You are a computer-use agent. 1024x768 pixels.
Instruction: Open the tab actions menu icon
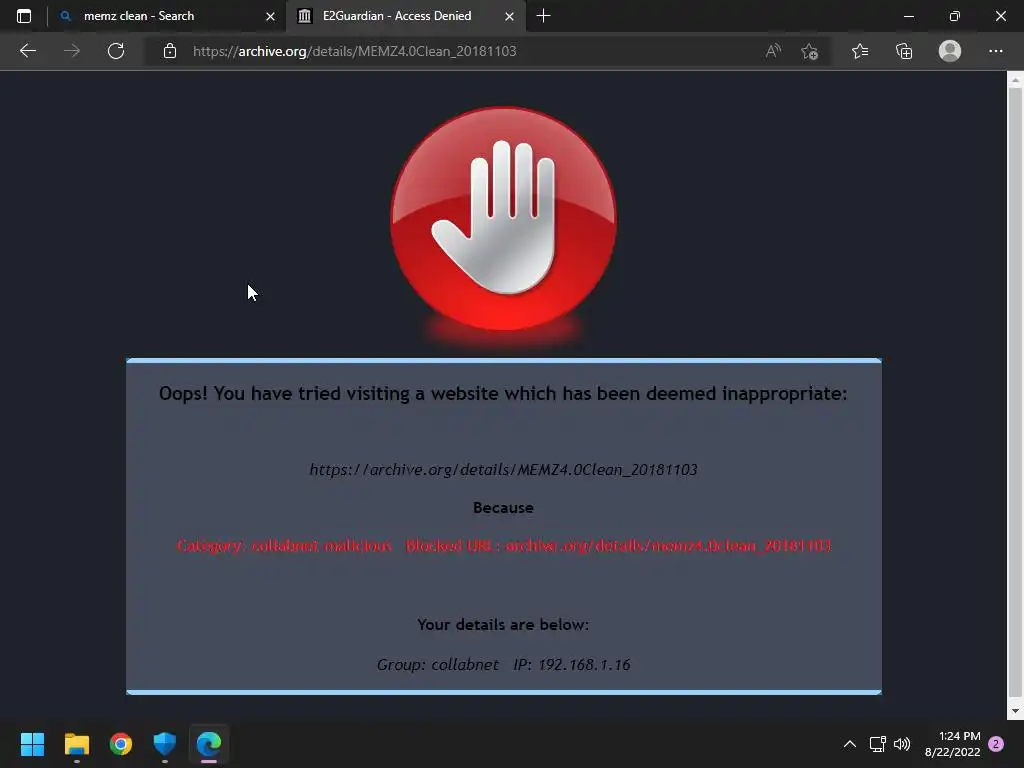pos(24,16)
